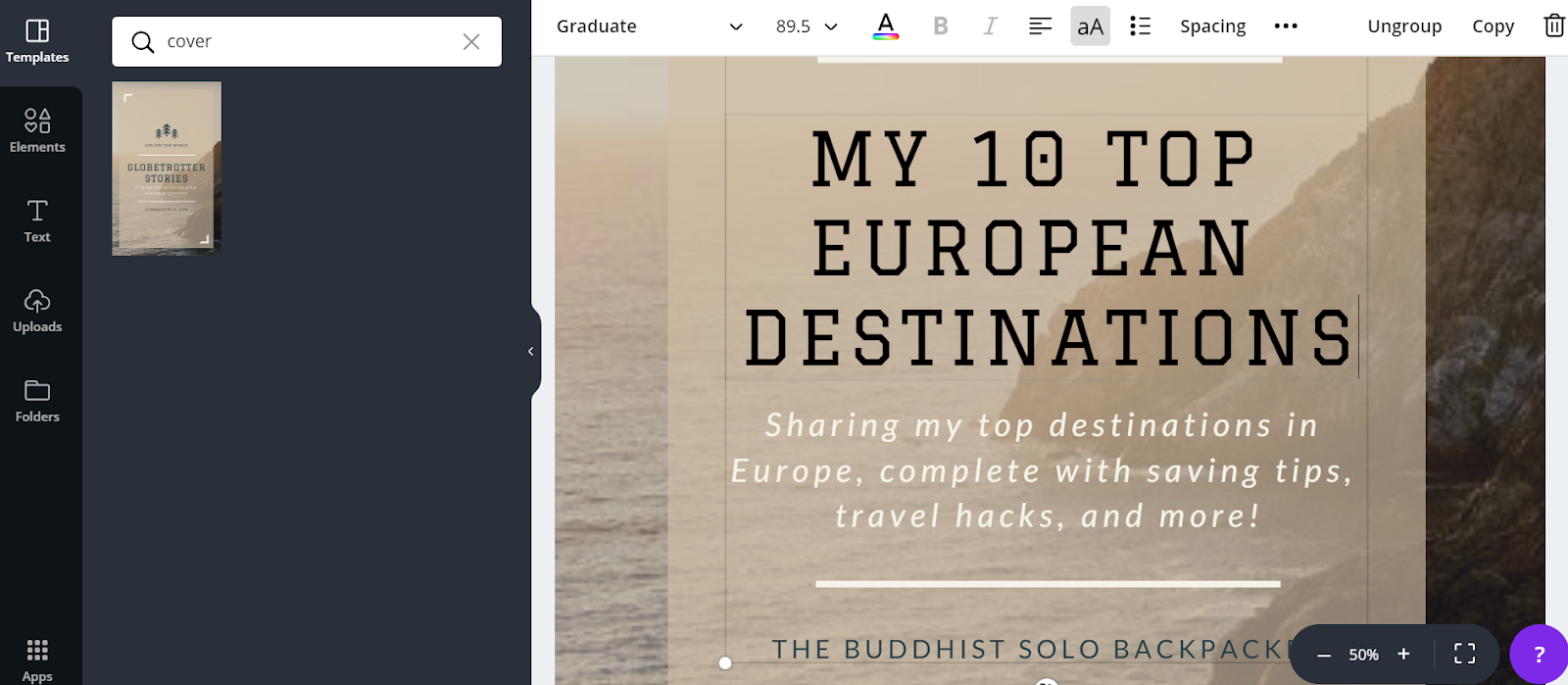Toggle italic formatting
Image resolution: width=1568 pixels, height=685 pixels.
click(991, 26)
